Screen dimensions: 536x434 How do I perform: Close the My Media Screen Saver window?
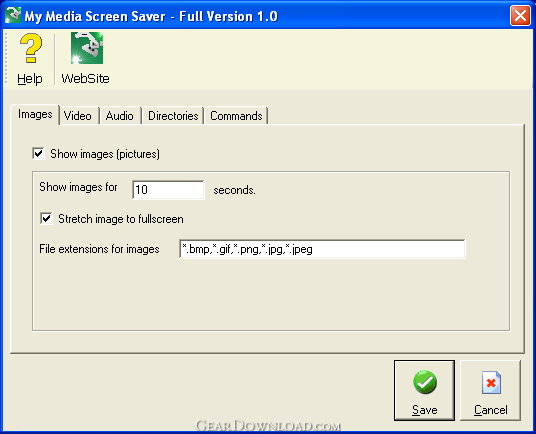[x=520, y=16]
